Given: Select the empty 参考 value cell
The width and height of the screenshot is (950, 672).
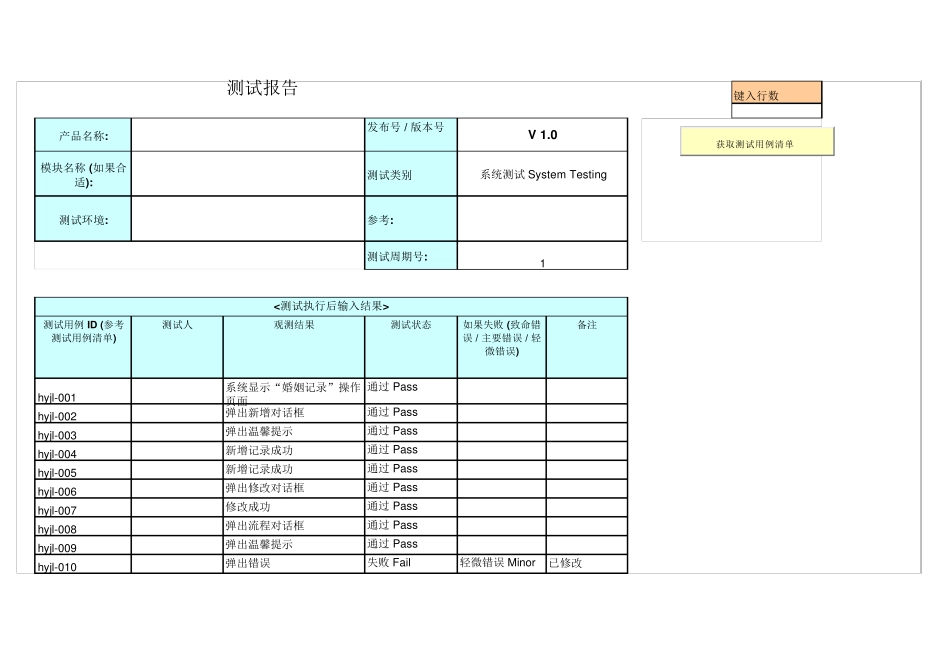Looking at the screenshot, I should point(542,219).
